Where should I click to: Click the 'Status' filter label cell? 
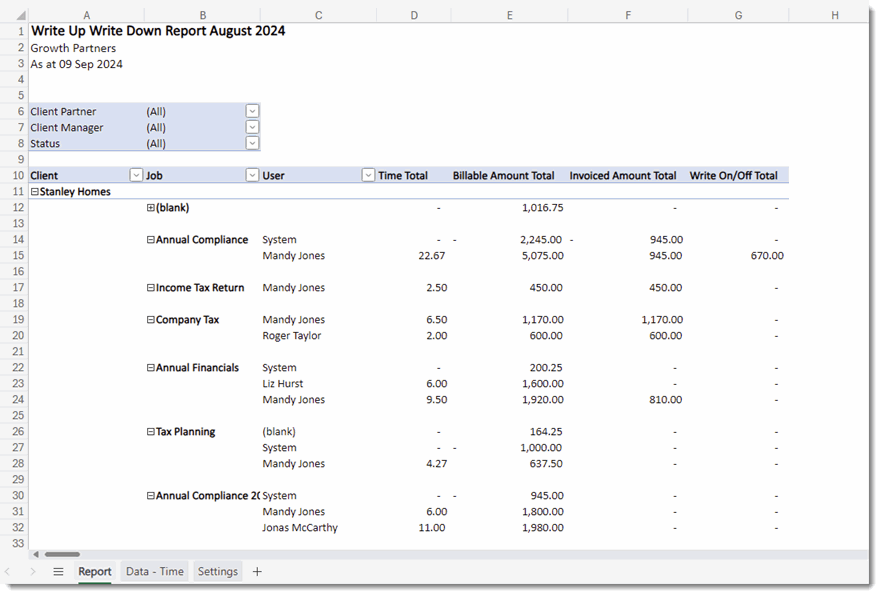[x=45, y=143]
